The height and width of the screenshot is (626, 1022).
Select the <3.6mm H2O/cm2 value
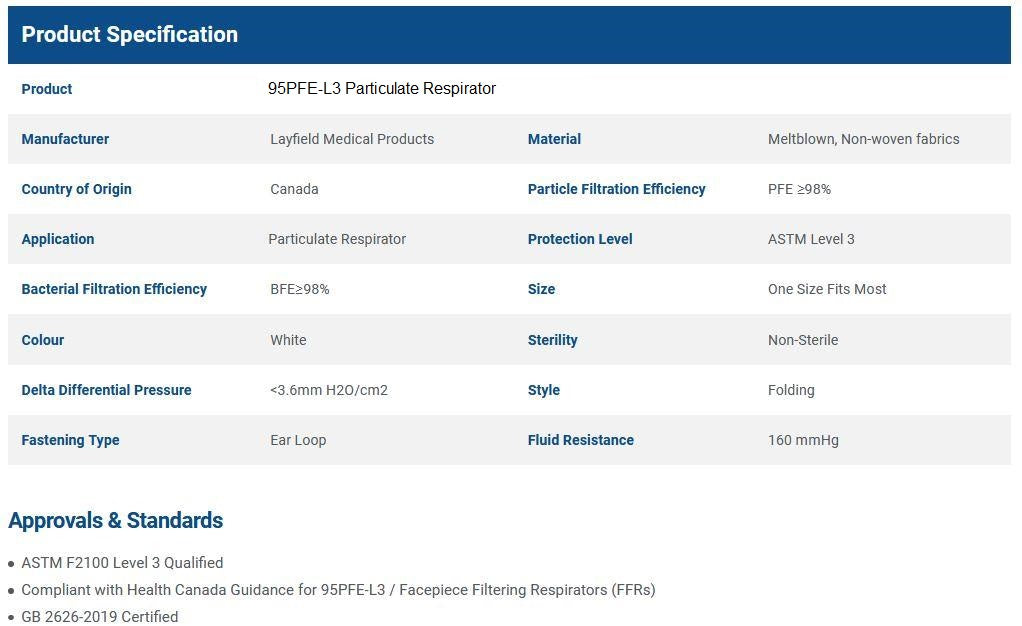(328, 390)
